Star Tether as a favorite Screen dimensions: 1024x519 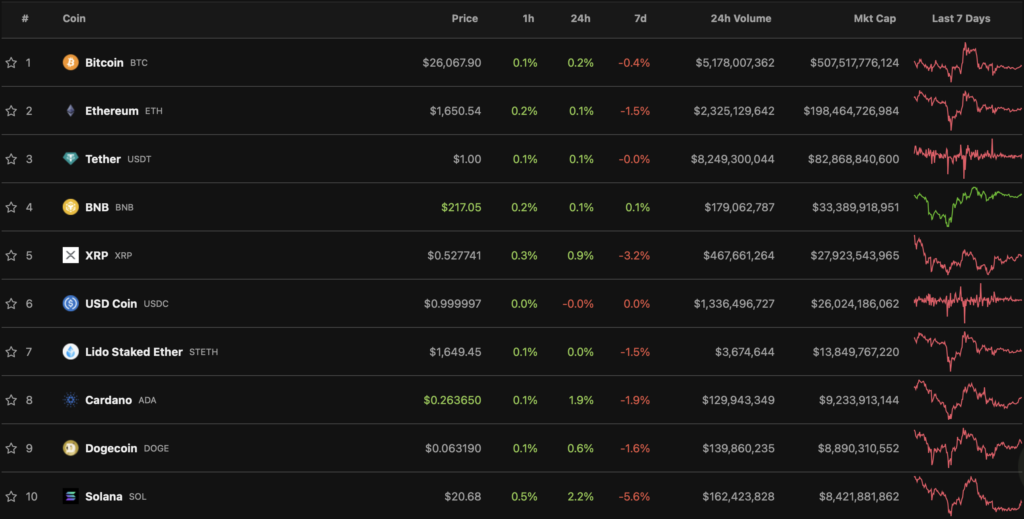pyautogui.click(x=11, y=159)
